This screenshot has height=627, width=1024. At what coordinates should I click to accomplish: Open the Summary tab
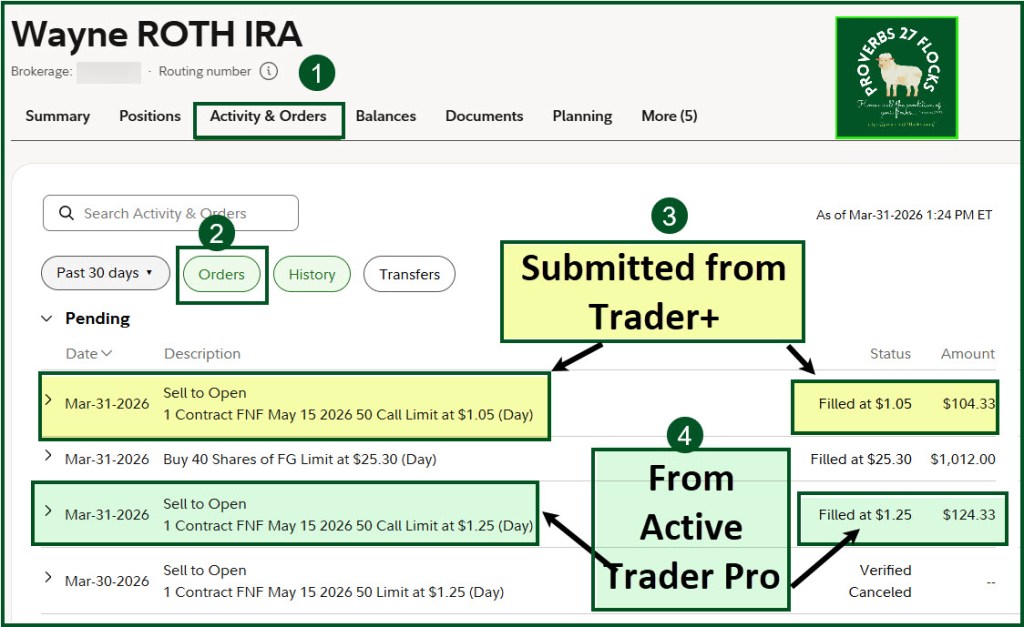pos(57,116)
